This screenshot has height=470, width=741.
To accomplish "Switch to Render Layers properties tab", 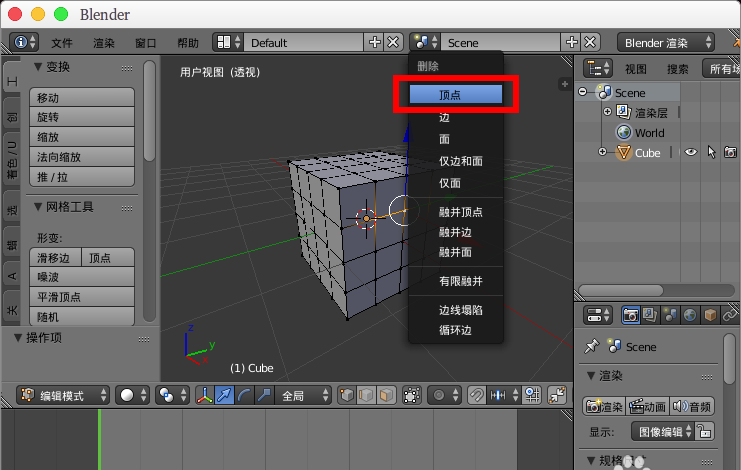I will click(650, 315).
